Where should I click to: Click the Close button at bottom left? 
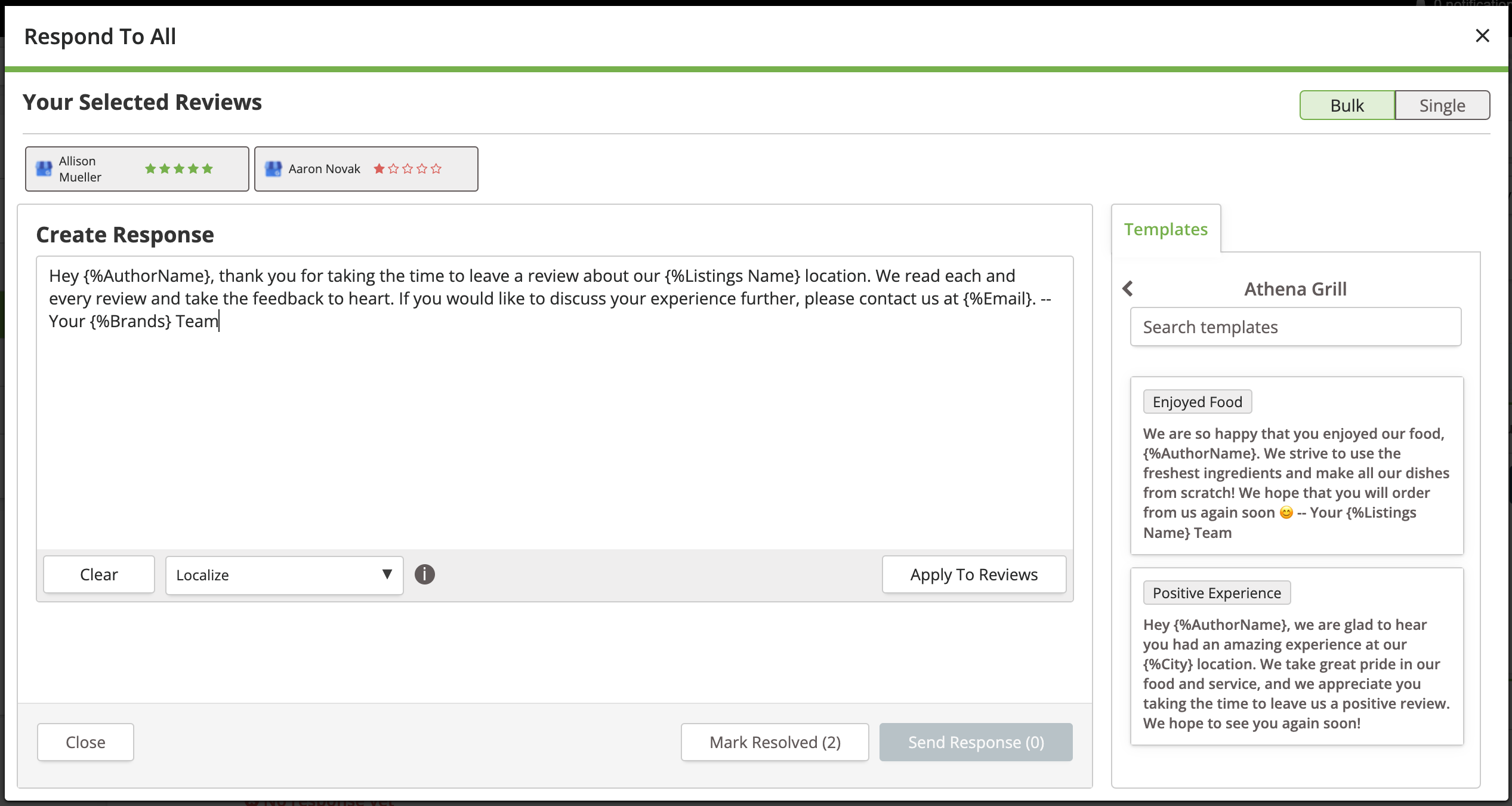pos(85,742)
